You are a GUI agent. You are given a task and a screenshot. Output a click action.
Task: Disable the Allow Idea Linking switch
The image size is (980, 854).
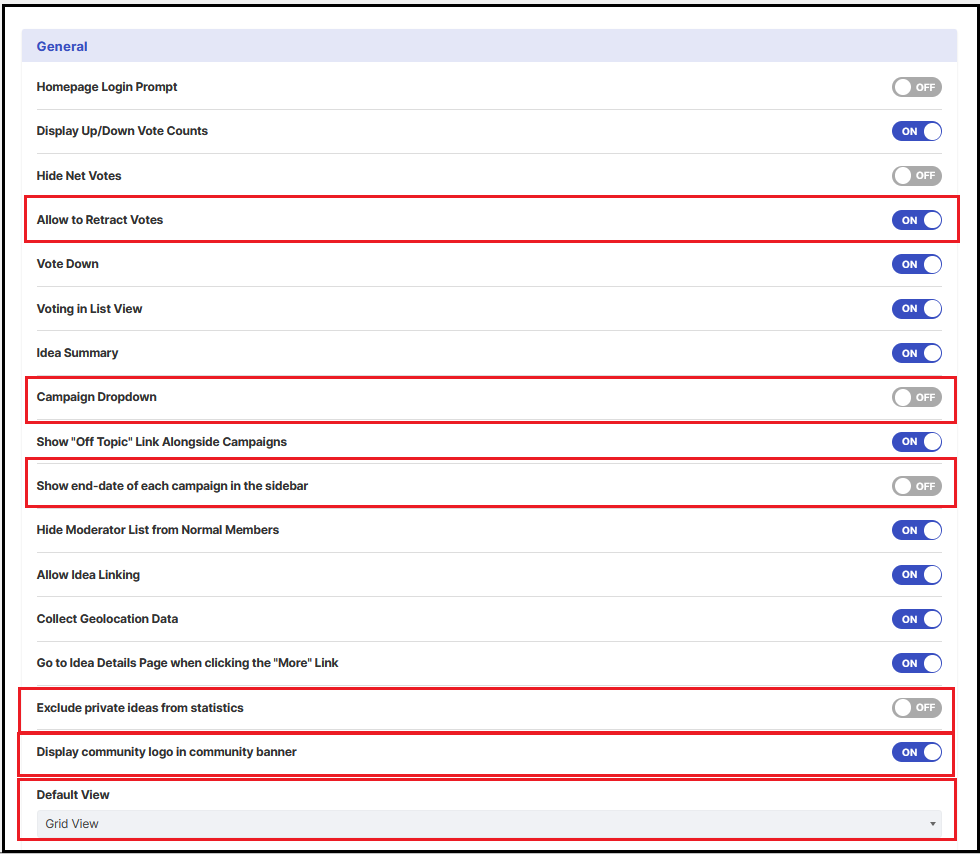(x=916, y=575)
